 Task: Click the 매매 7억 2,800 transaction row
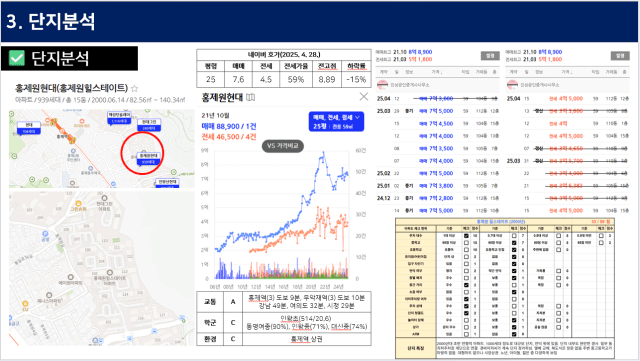coord(438,198)
